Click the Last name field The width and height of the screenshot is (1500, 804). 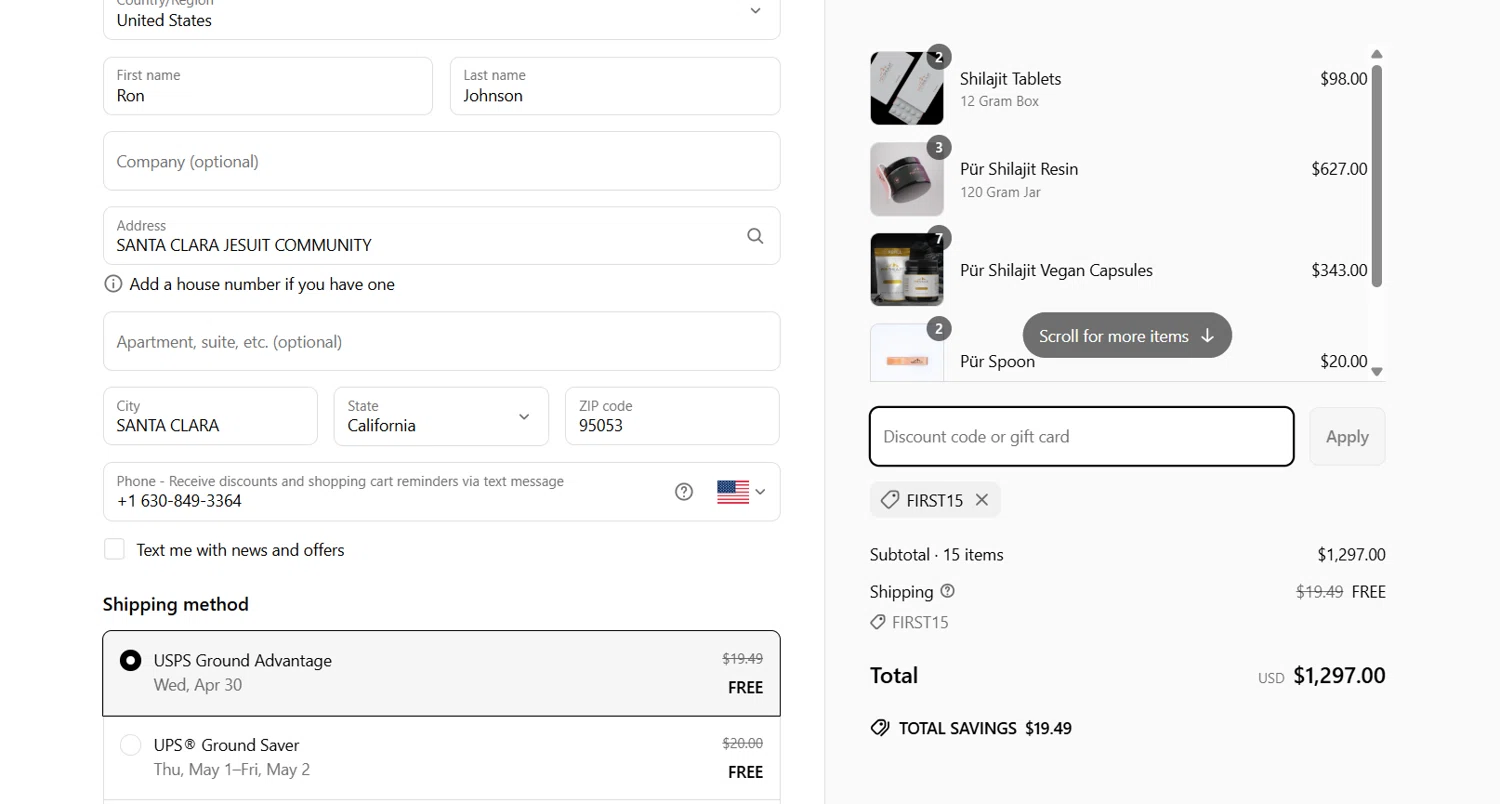615,86
